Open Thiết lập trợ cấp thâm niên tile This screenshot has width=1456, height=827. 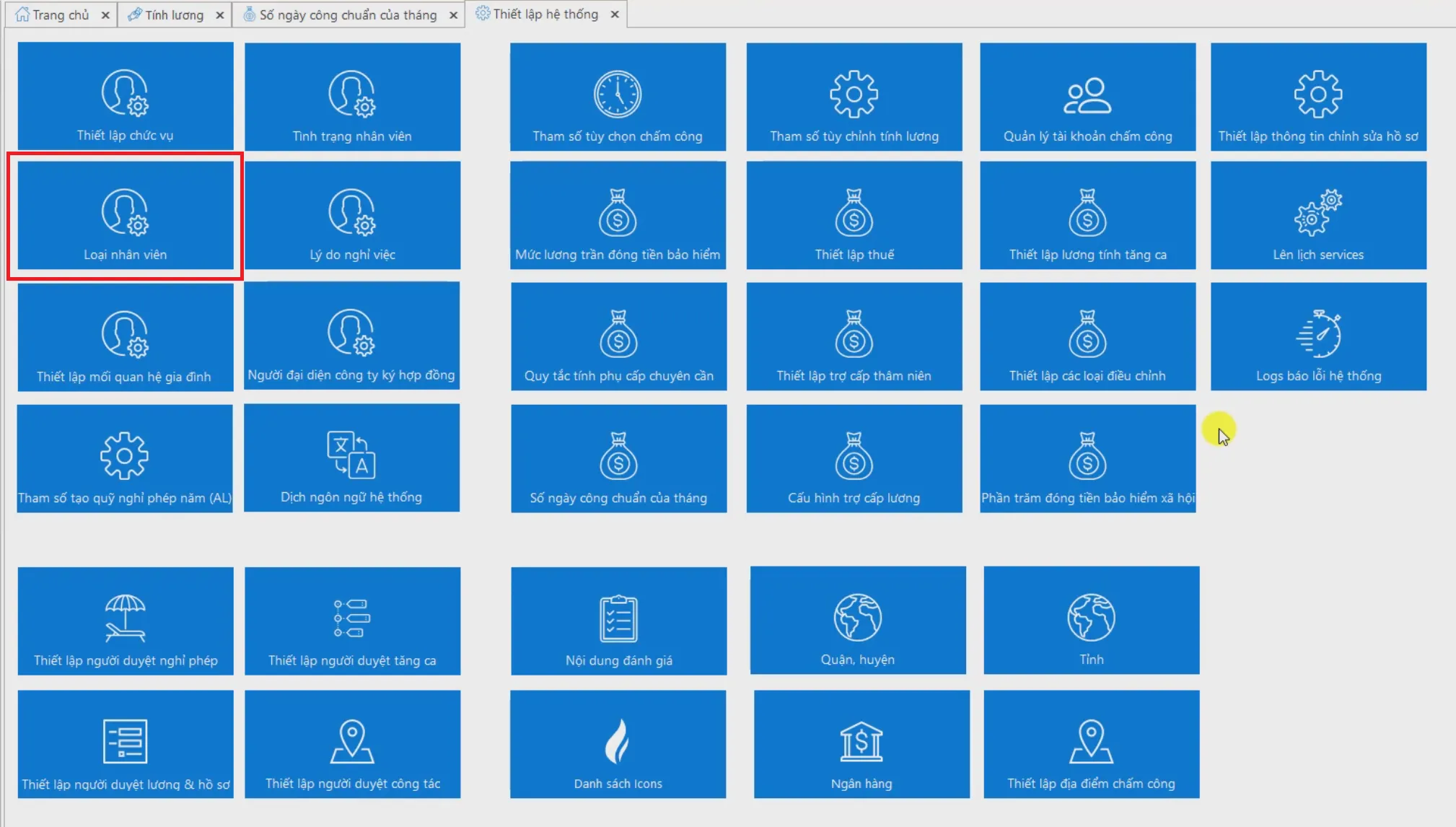[x=854, y=336]
